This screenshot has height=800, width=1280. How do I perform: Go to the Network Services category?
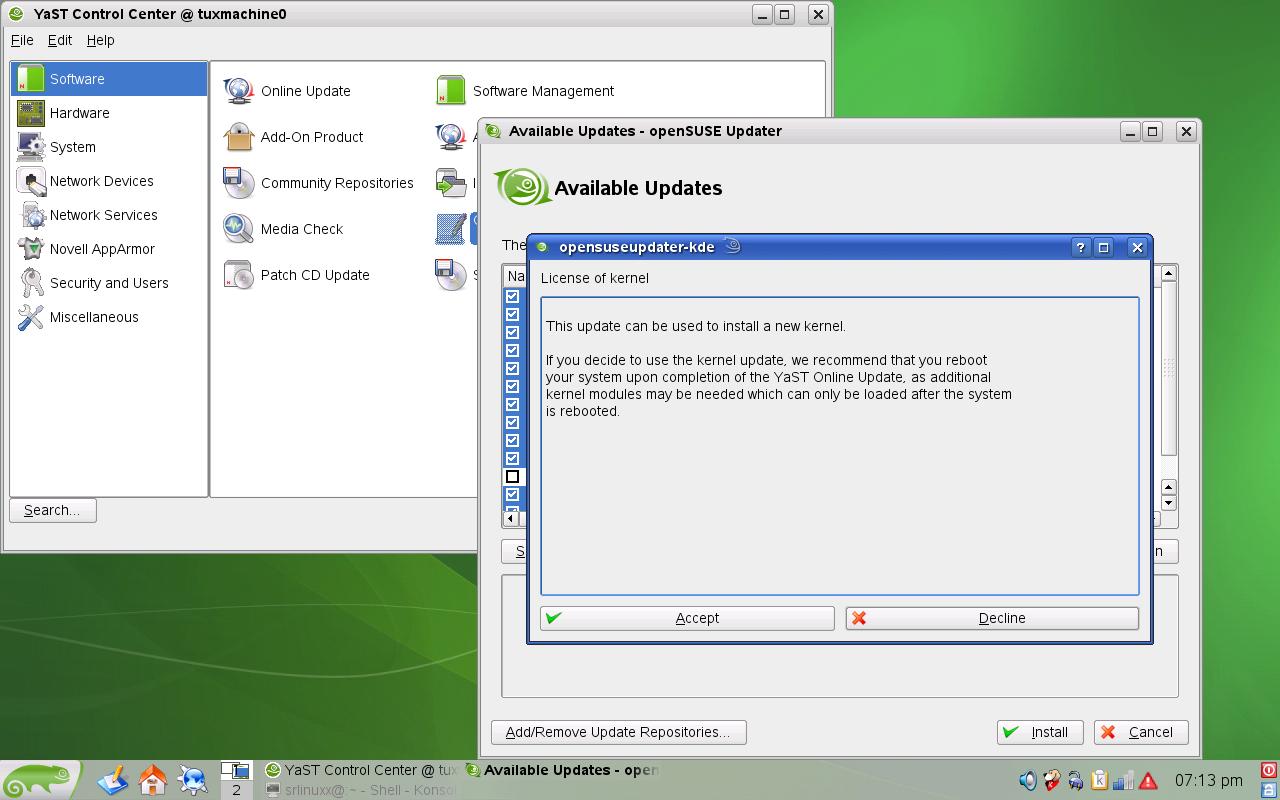click(x=109, y=215)
